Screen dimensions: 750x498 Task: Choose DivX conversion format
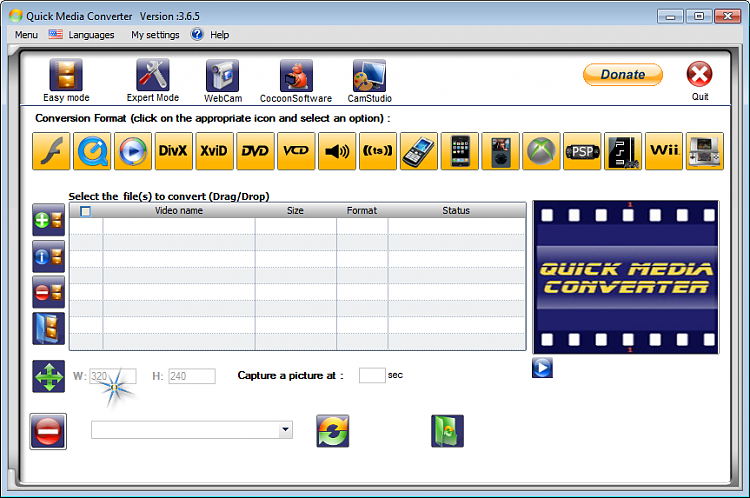174,151
